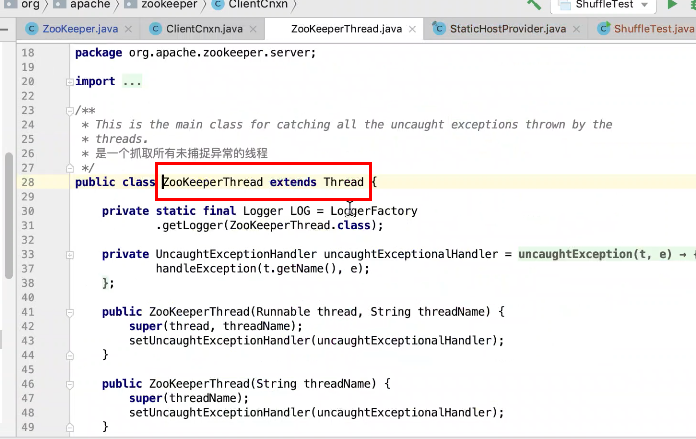
Task: Switch to the ClientCnxn.java tab
Action: click(204, 29)
